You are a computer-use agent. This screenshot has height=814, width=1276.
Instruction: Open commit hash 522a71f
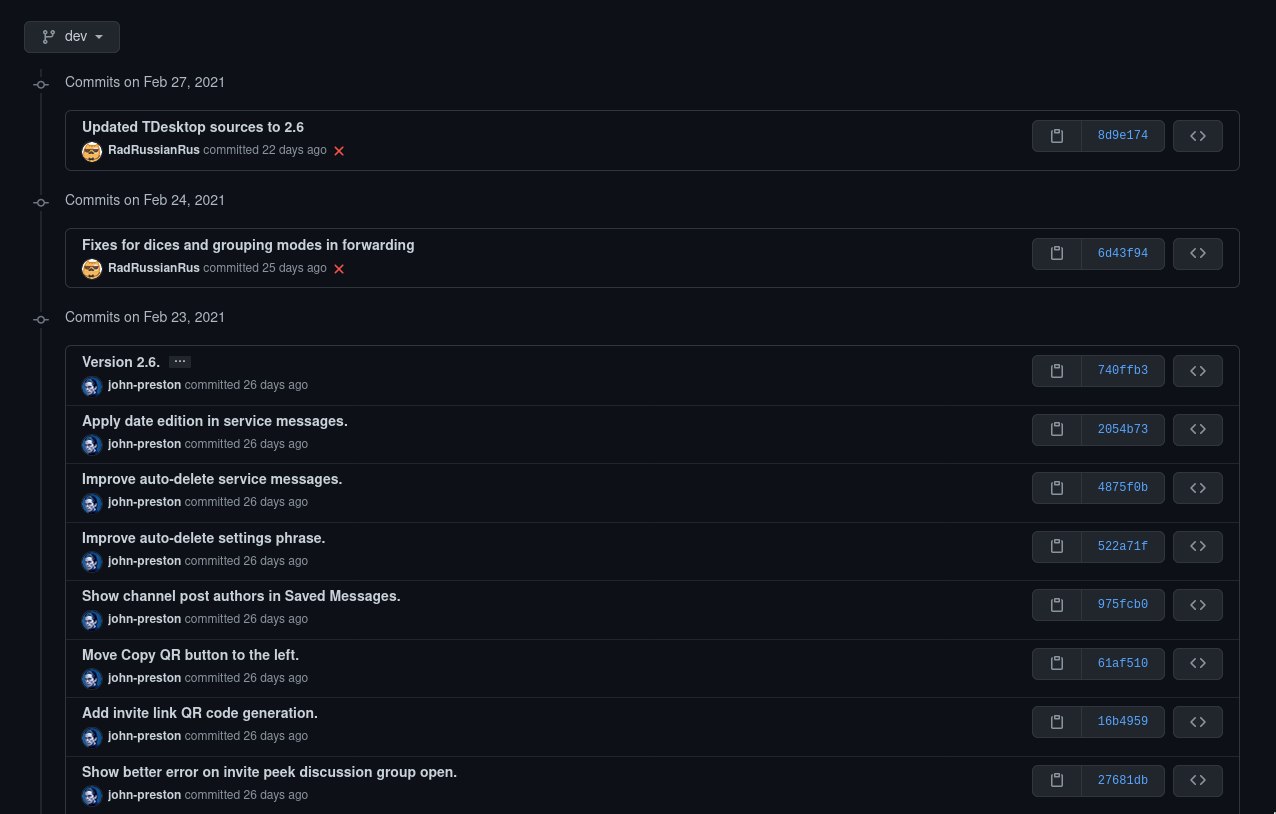(x=1123, y=547)
